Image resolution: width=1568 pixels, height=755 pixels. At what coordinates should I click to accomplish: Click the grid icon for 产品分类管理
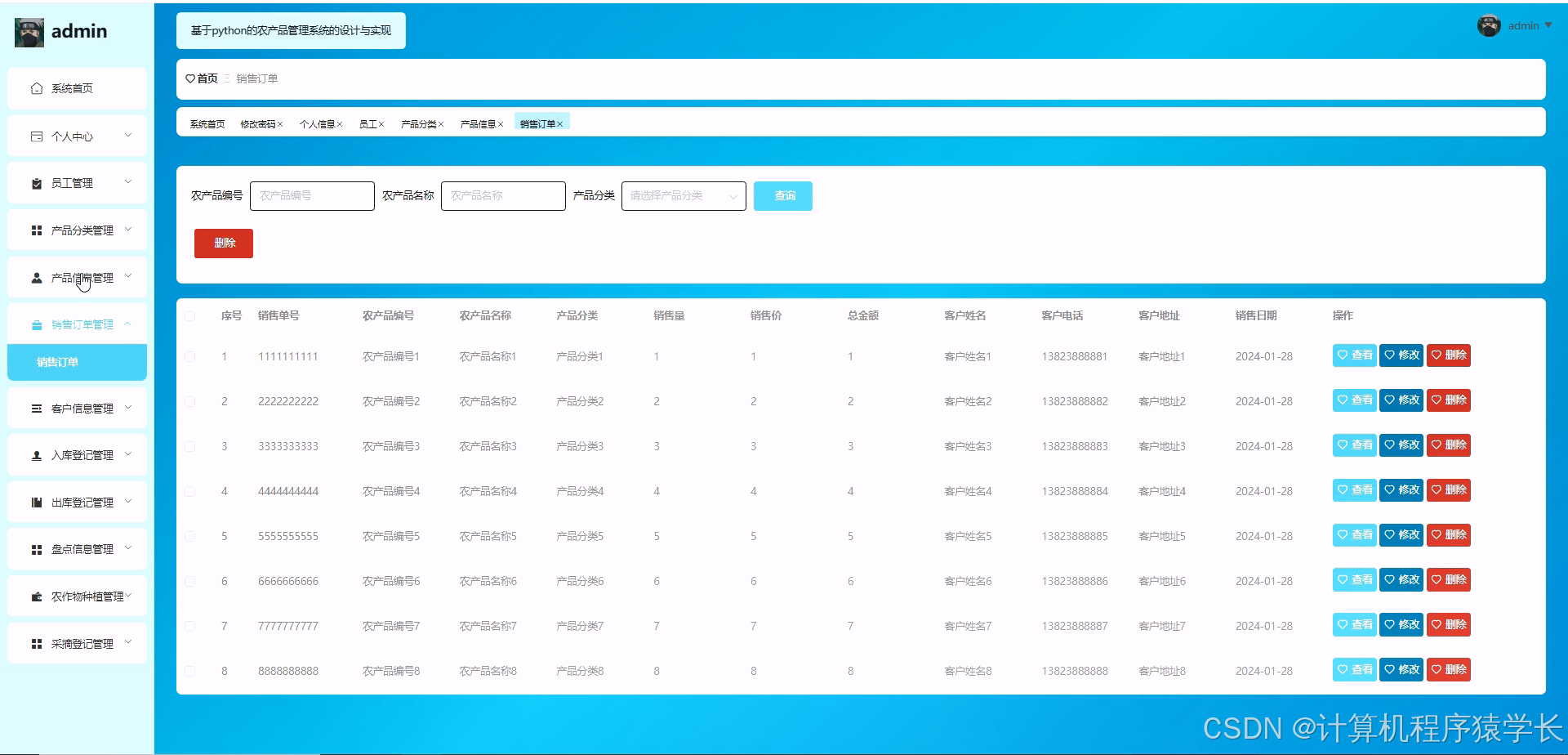(37, 230)
